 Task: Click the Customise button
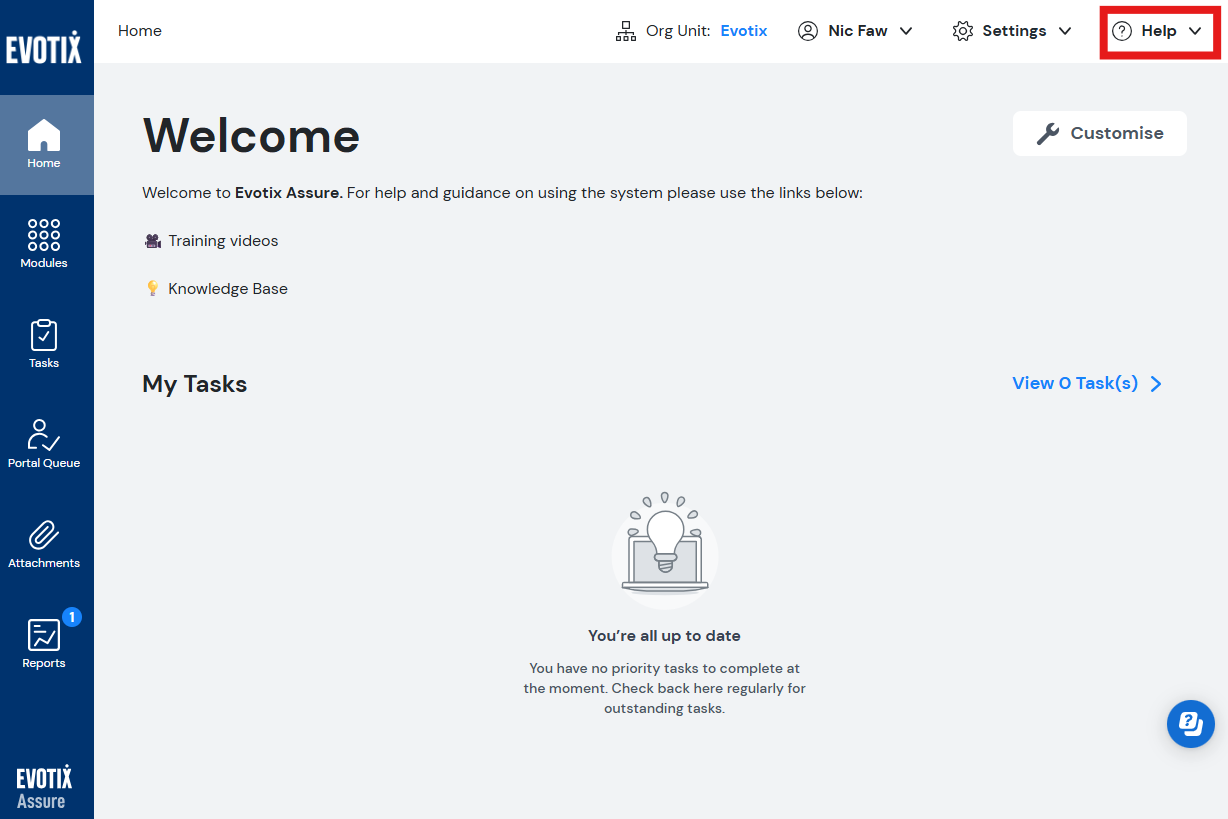click(x=1100, y=133)
